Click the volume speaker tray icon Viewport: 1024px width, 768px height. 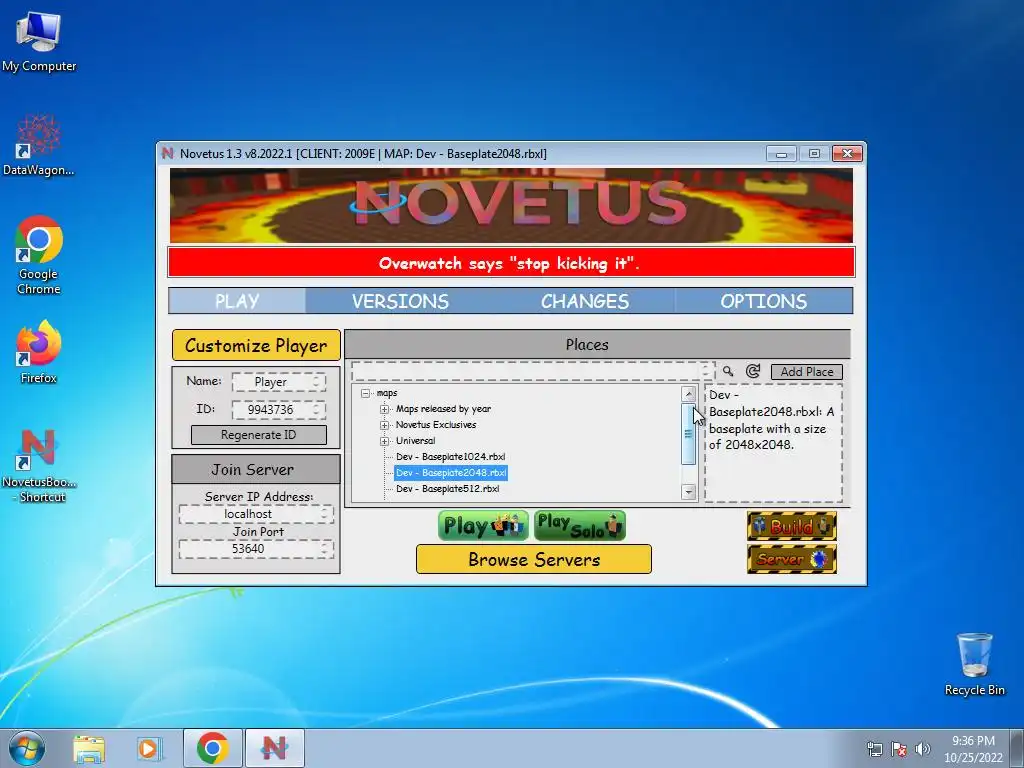pos(922,749)
